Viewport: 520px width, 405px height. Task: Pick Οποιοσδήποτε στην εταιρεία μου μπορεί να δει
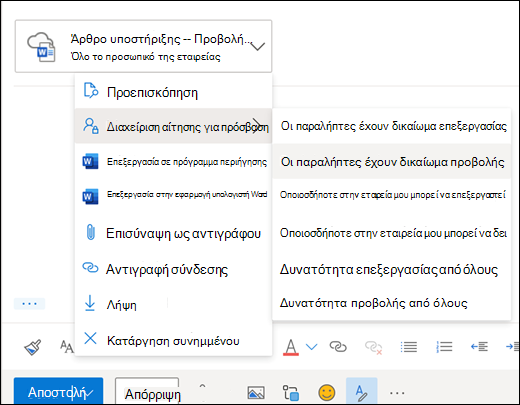click(392, 233)
